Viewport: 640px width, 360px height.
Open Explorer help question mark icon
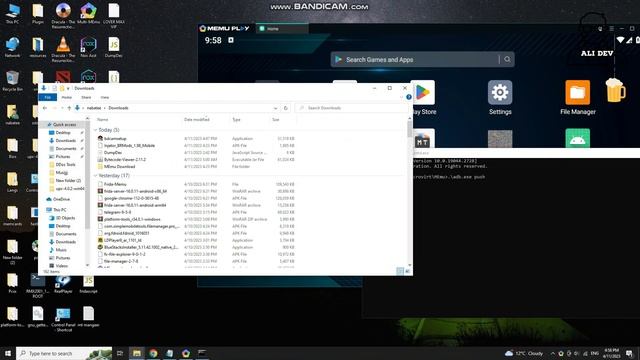pos(409,97)
